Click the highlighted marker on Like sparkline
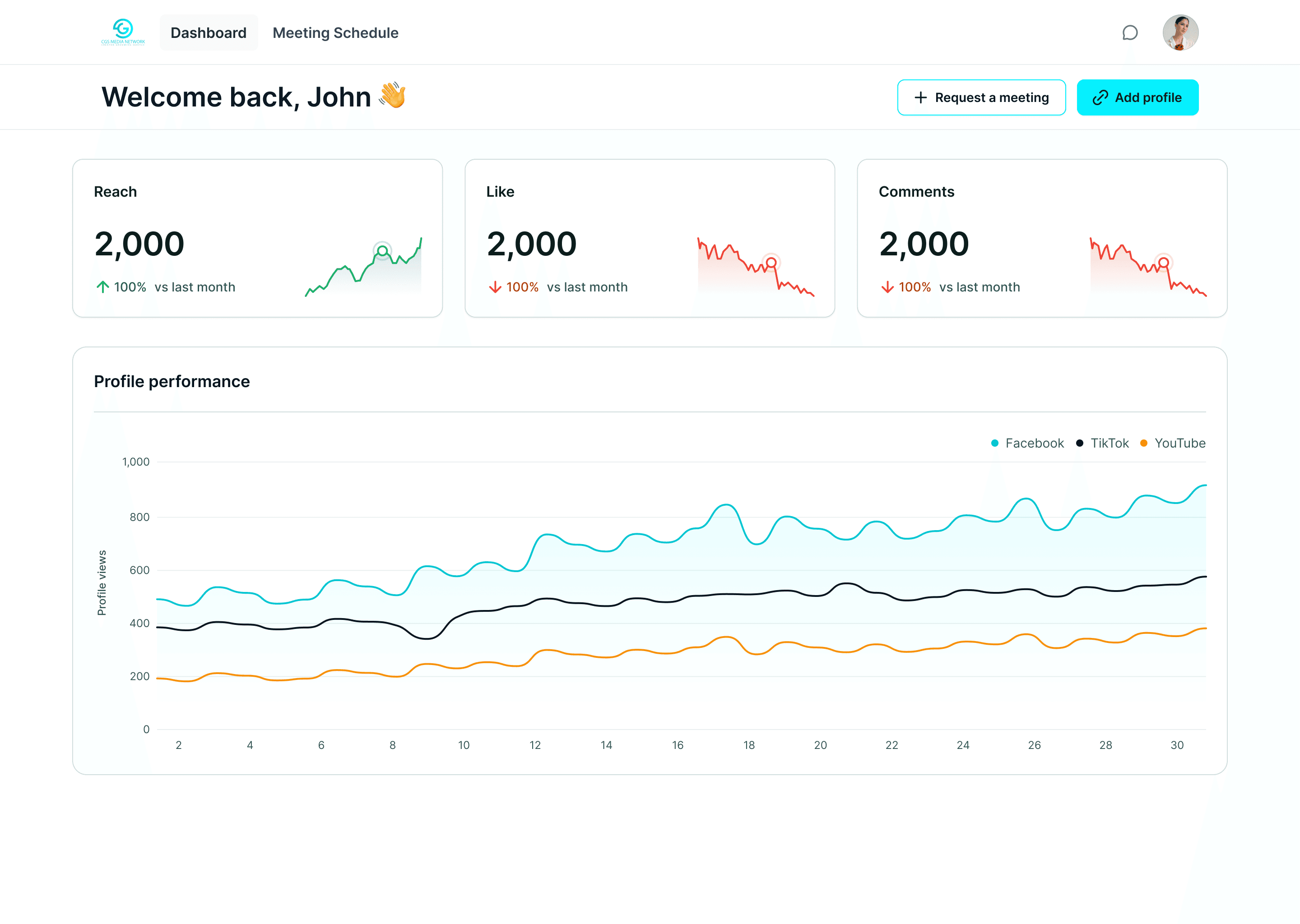 [x=771, y=262]
